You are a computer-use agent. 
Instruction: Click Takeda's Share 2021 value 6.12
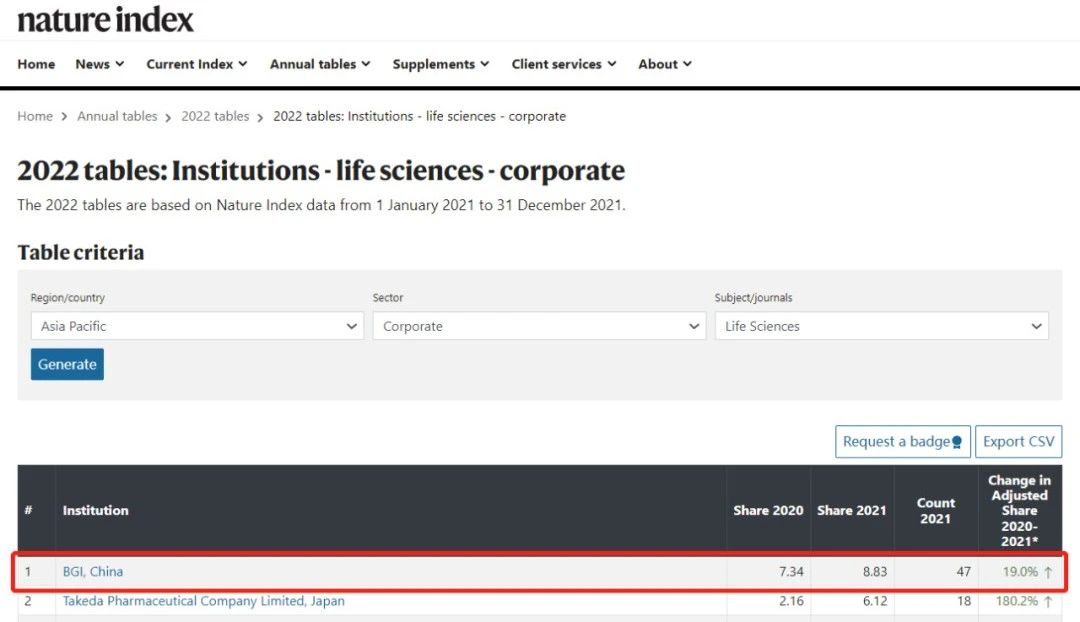pos(875,601)
